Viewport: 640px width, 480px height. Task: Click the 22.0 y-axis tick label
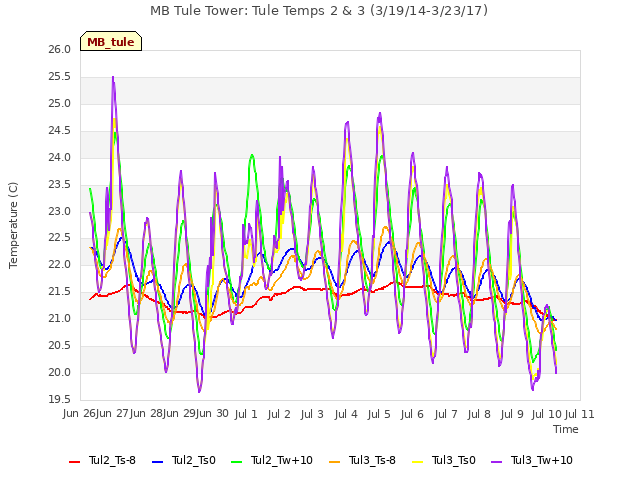[60, 265]
